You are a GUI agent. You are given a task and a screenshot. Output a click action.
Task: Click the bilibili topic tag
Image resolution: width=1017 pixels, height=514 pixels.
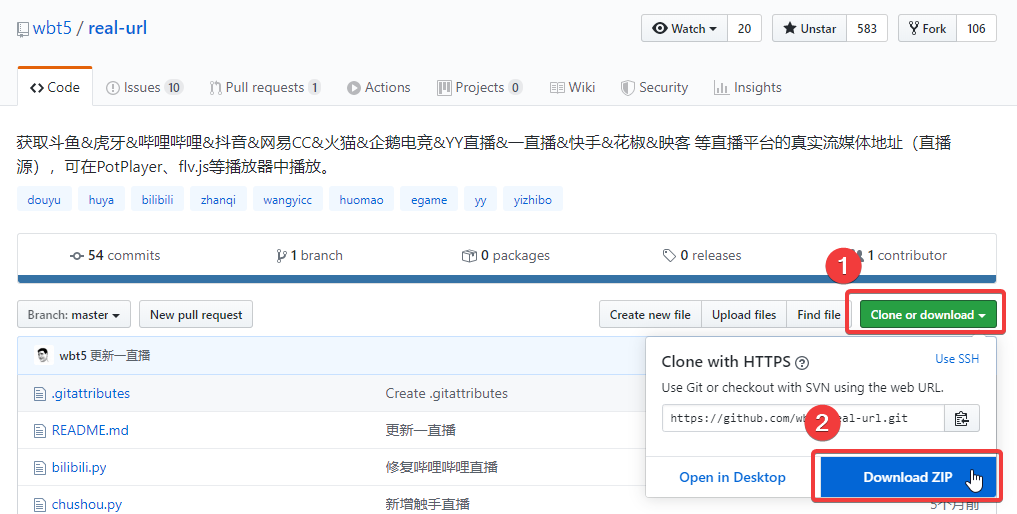pos(158,199)
